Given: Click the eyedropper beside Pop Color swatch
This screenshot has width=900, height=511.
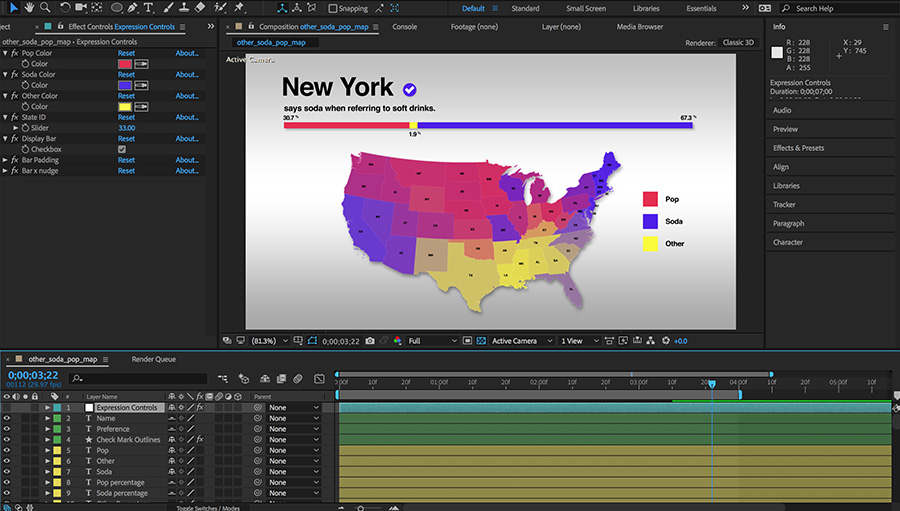Looking at the screenshot, I should coord(141,64).
